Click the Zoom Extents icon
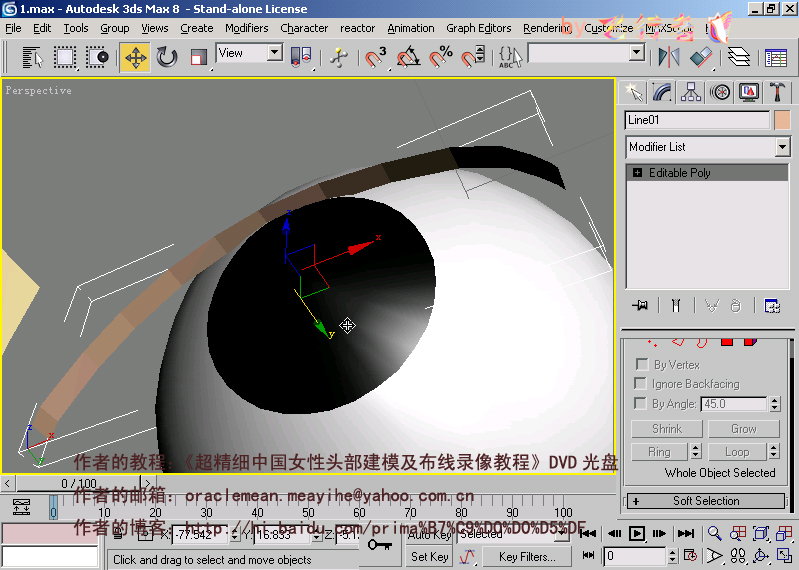This screenshot has width=799, height=570. pos(760,533)
